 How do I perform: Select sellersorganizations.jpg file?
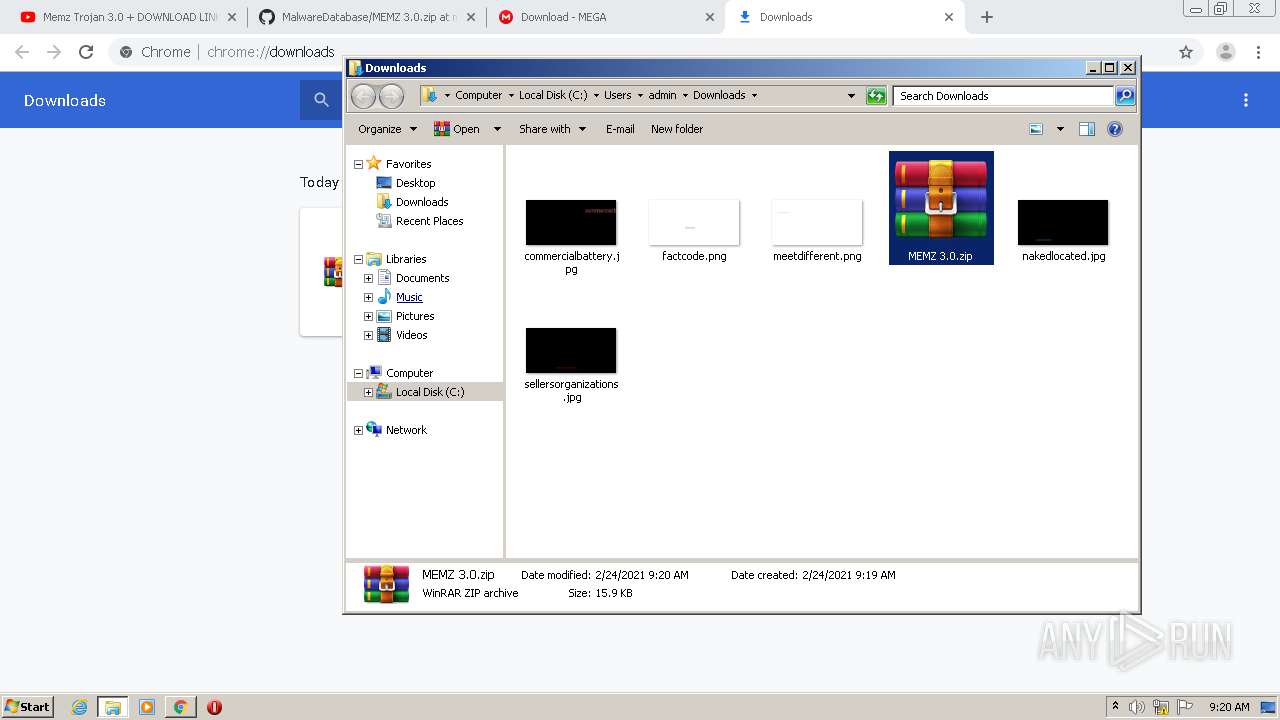571,365
